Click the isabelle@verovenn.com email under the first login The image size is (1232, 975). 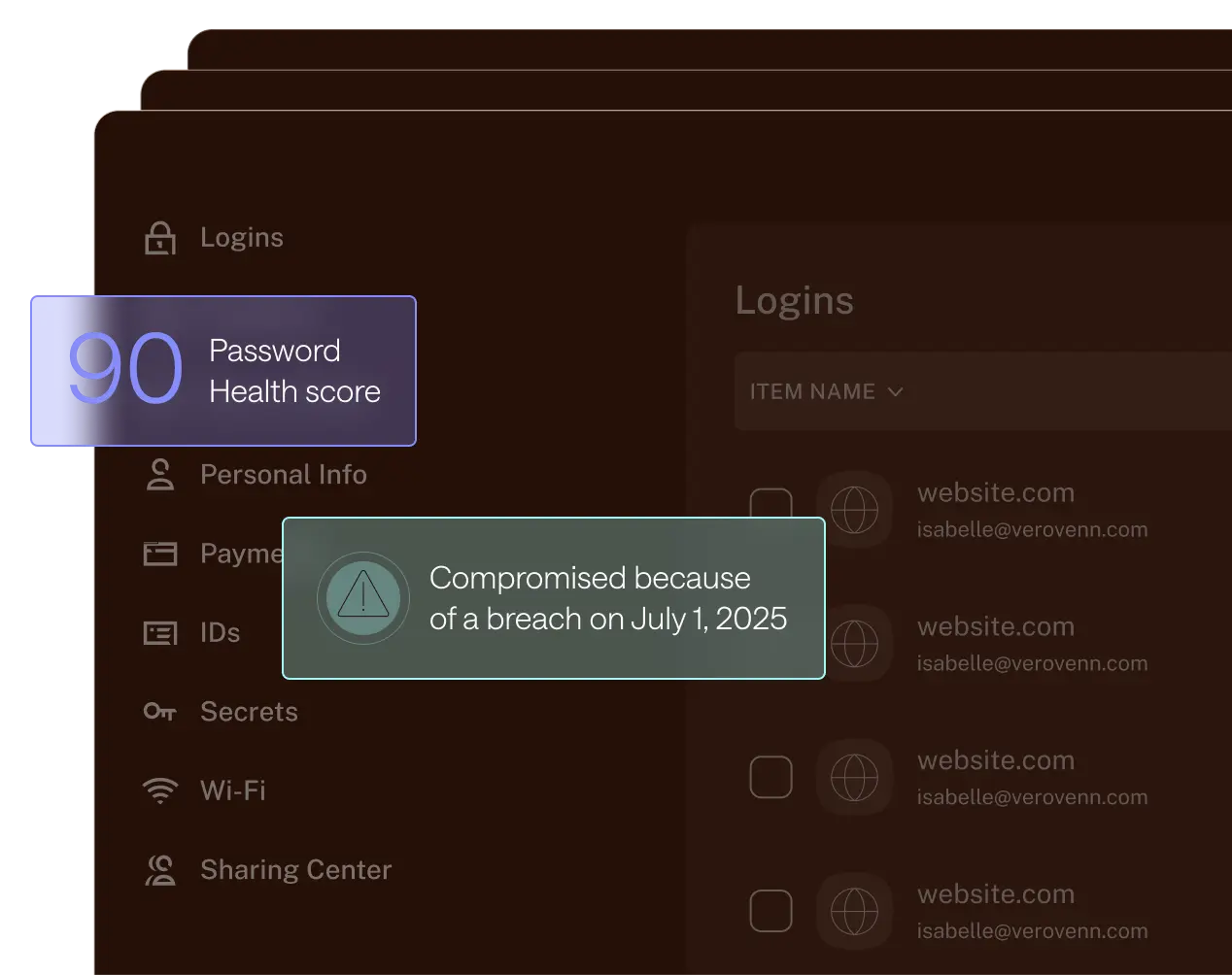tap(1032, 529)
